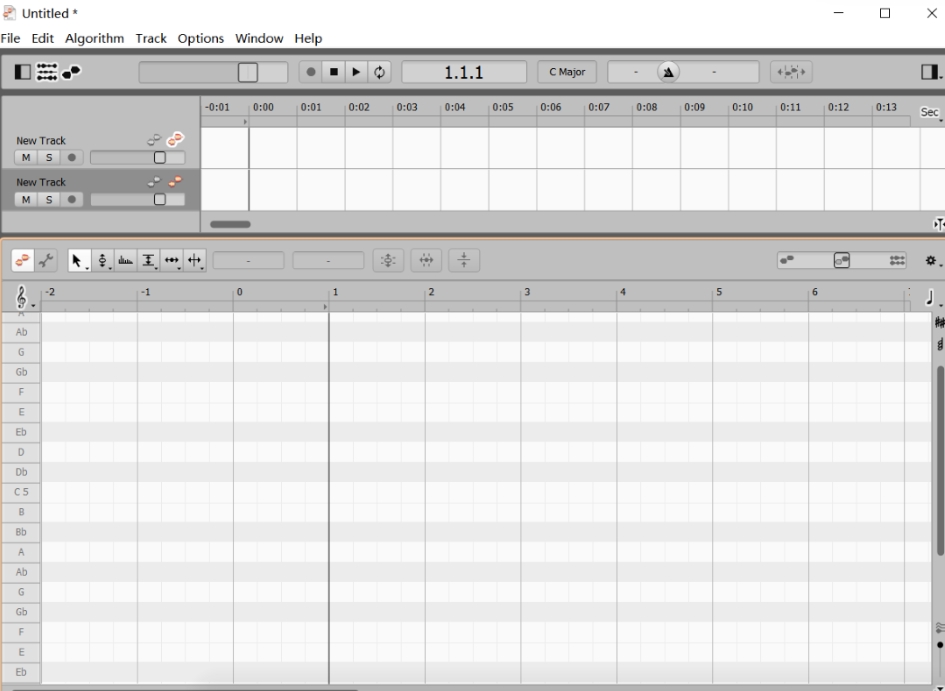945x691 pixels.
Task: Open the Algorithm menu
Action: (x=94, y=38)
